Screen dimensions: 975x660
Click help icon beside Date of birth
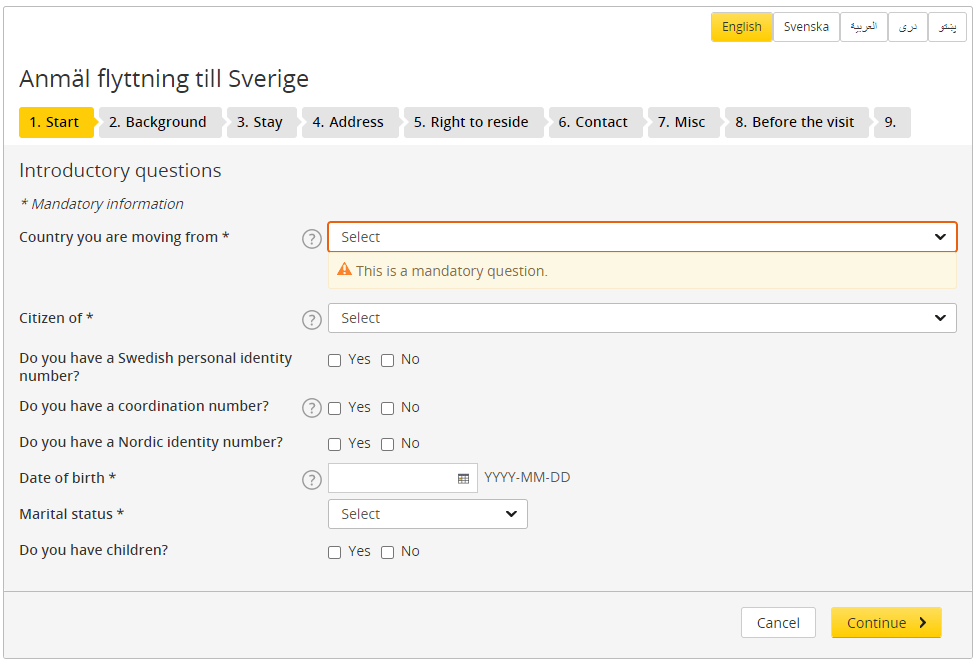312,479
